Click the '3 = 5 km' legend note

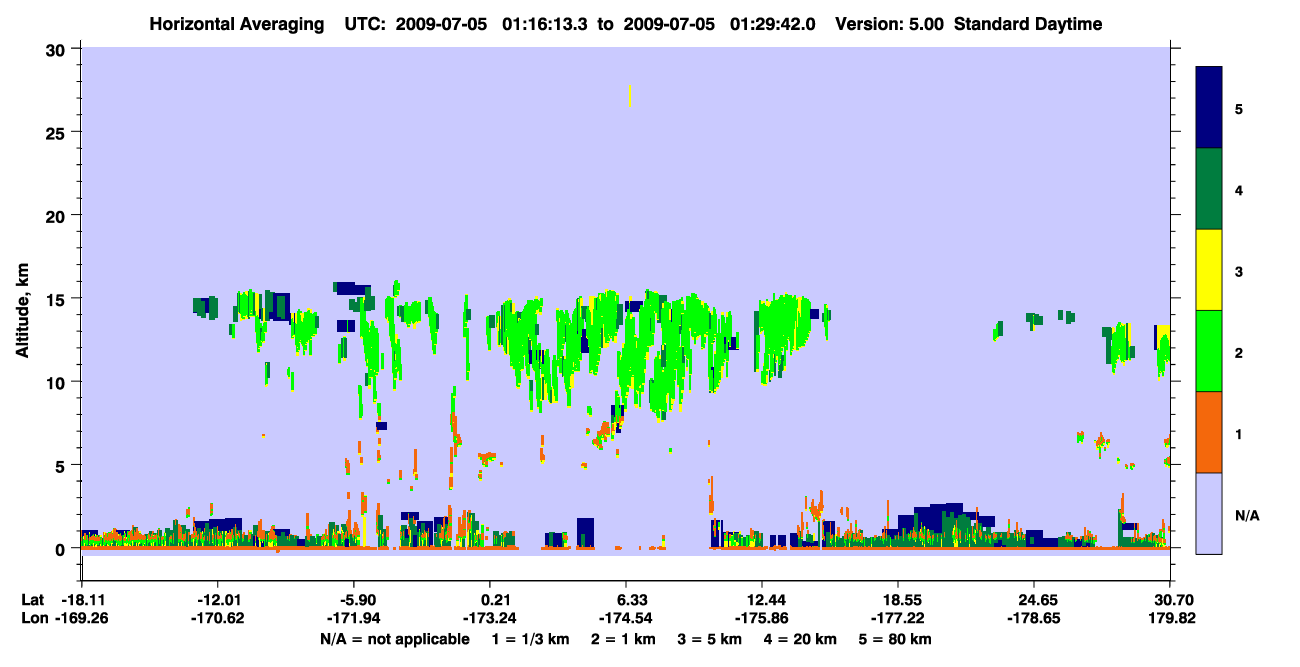pyautogui.click(x=709, y=639)
